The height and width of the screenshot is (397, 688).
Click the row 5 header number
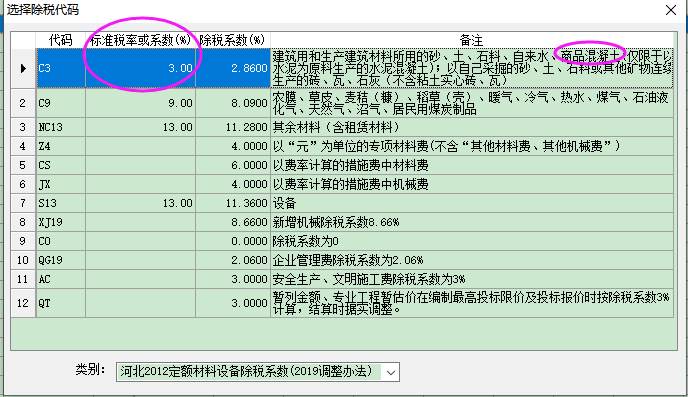[x=23, y=165]
